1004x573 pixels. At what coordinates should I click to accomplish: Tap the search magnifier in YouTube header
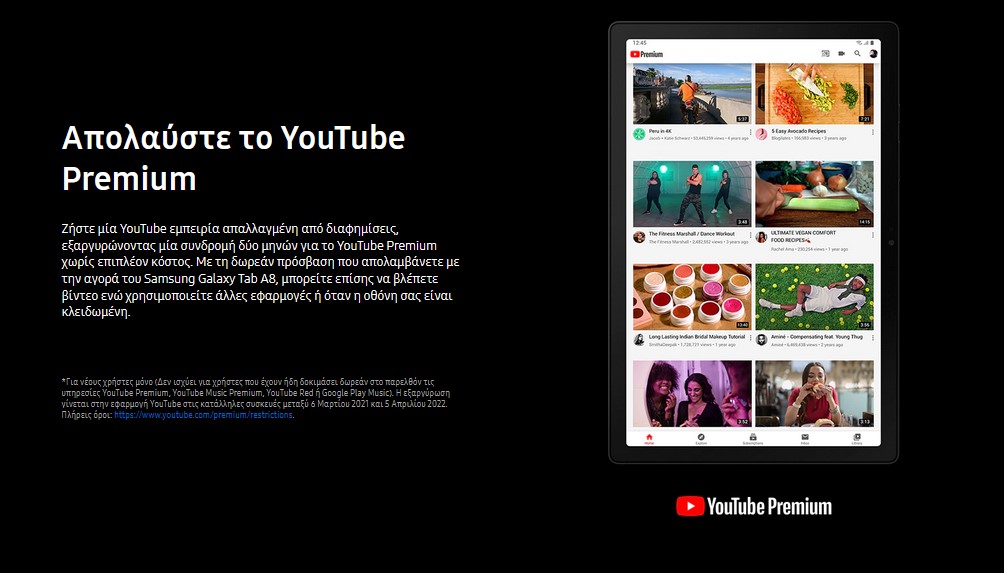click(857, 54)
